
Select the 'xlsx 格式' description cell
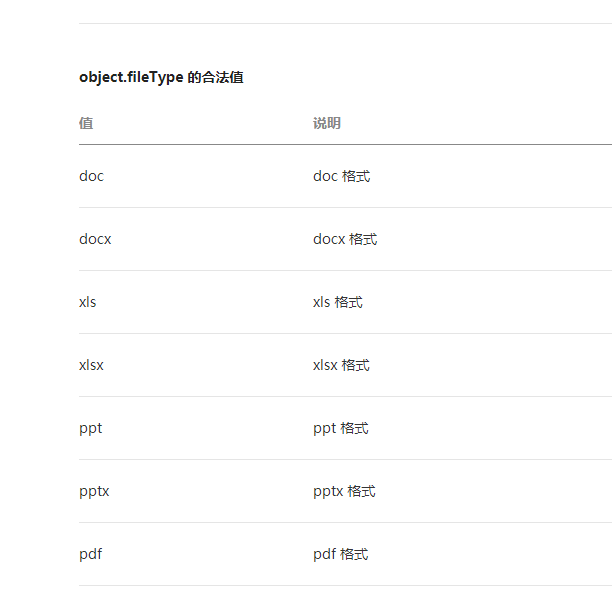pos(341,365)
